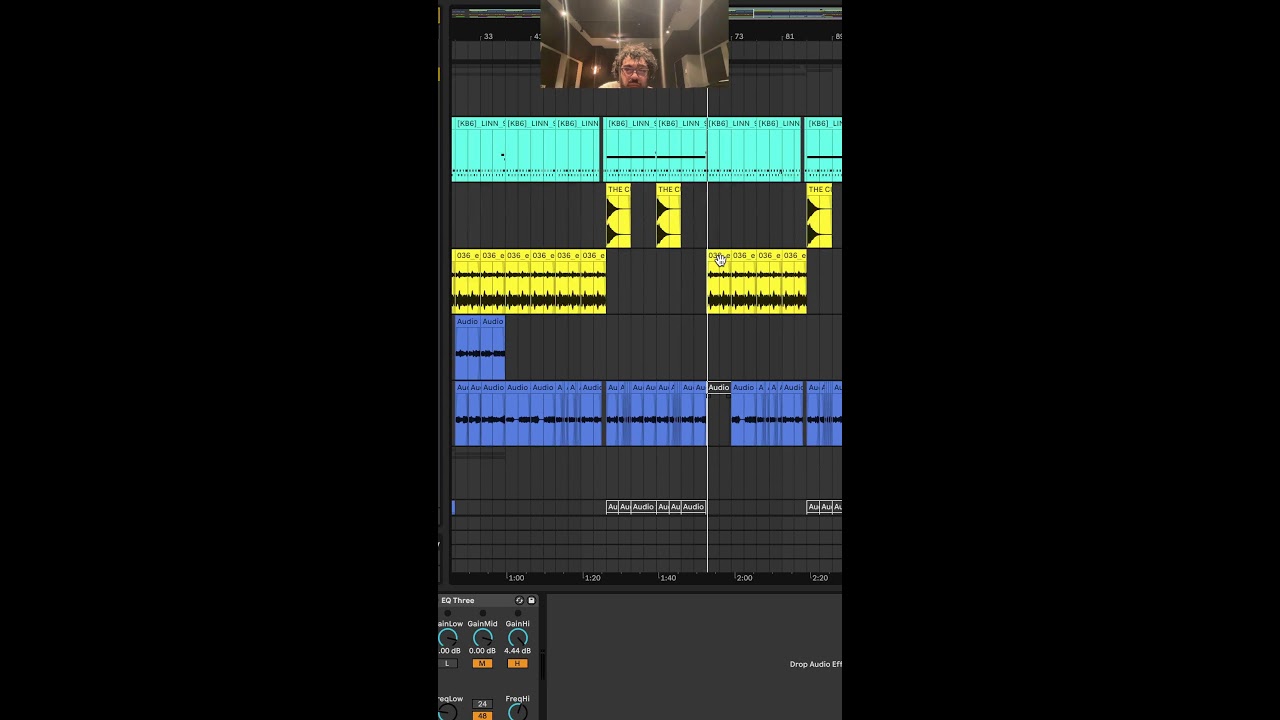The height and width of the screenshot is (720, 1280).
Task: Click the 4.44 dB GainHi value
Action: coord(517,651)
